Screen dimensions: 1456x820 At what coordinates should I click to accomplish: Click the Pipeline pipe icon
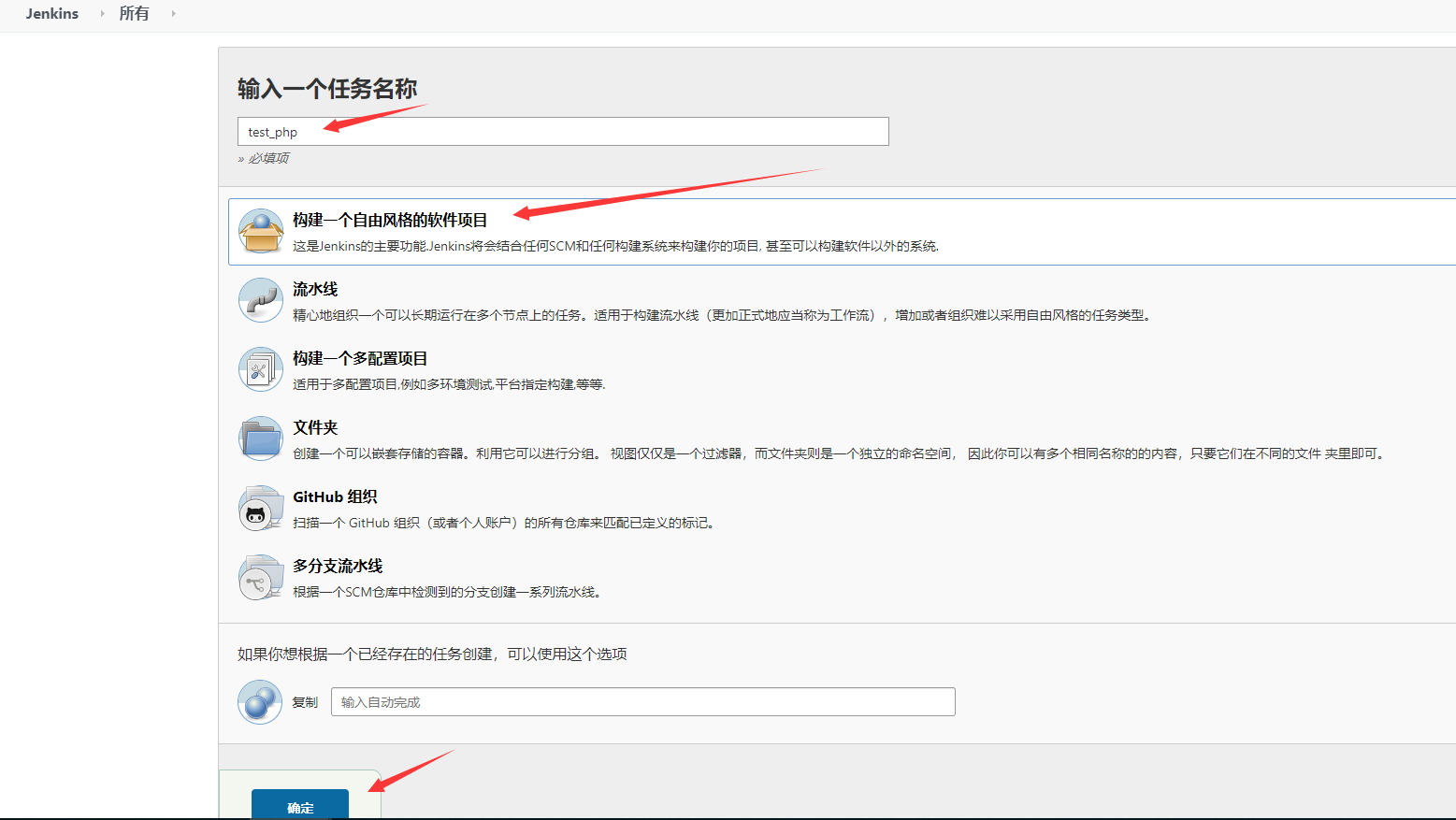tap(261, 300)
